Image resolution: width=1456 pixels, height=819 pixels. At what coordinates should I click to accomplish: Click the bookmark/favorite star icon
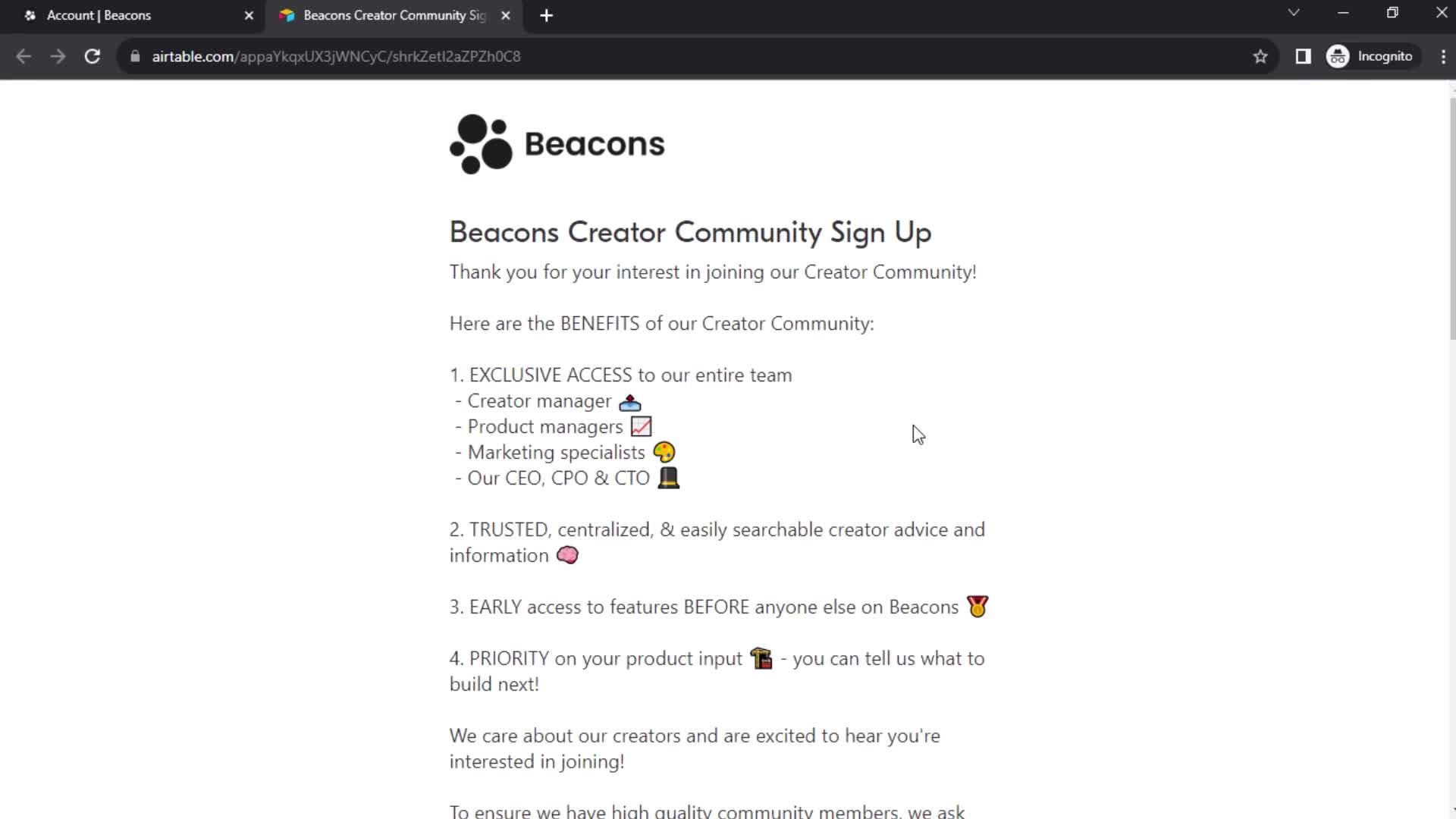point(1260,57)
